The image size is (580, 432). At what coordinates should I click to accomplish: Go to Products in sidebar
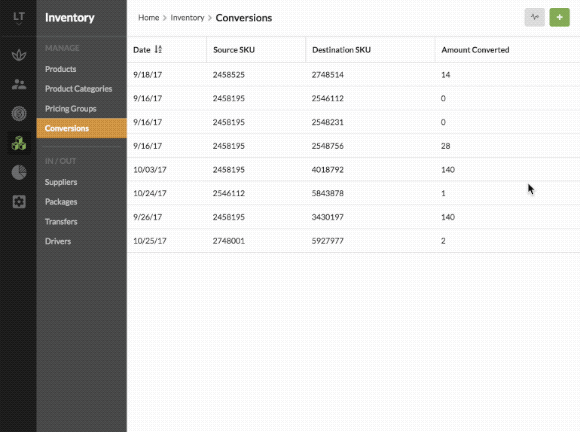click(x=61, y=69)
